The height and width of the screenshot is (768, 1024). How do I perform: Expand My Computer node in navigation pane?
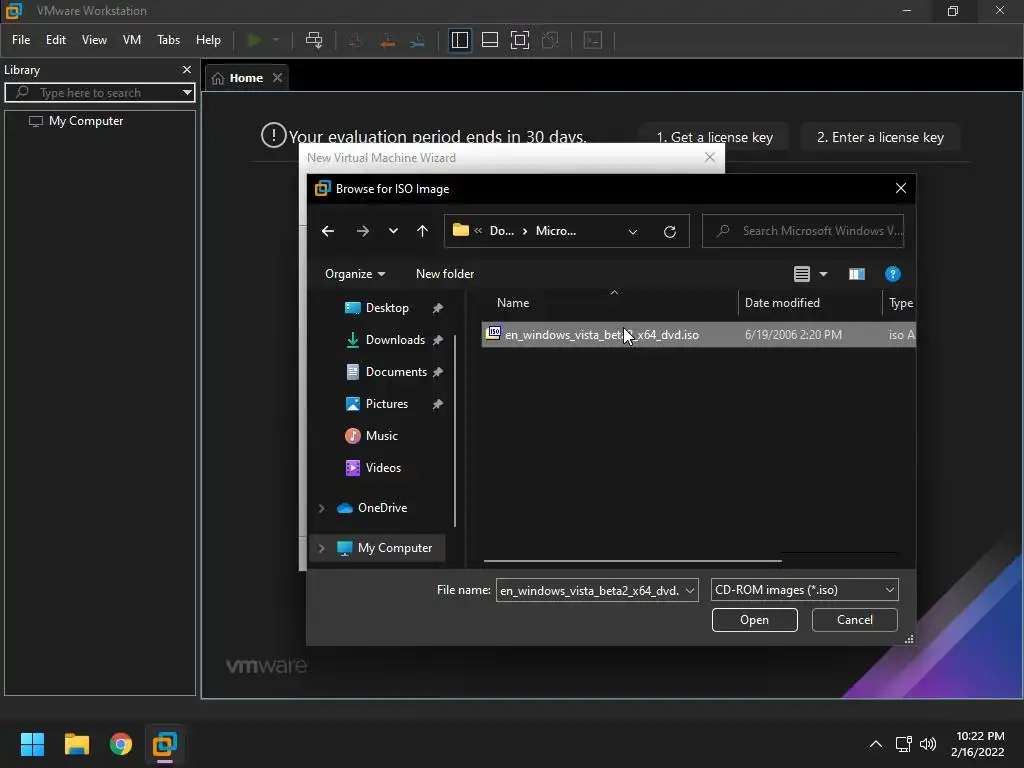pyautogui.click(x=321, y=548)
